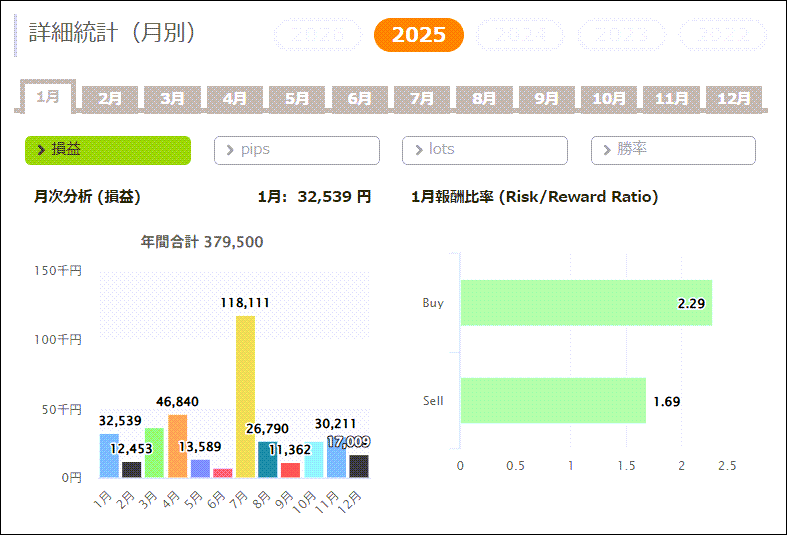This screenshot has height=535, width=787.
Task: Open the 2023 year statistics
Action: pyautogui.click(x=621, y=35)
